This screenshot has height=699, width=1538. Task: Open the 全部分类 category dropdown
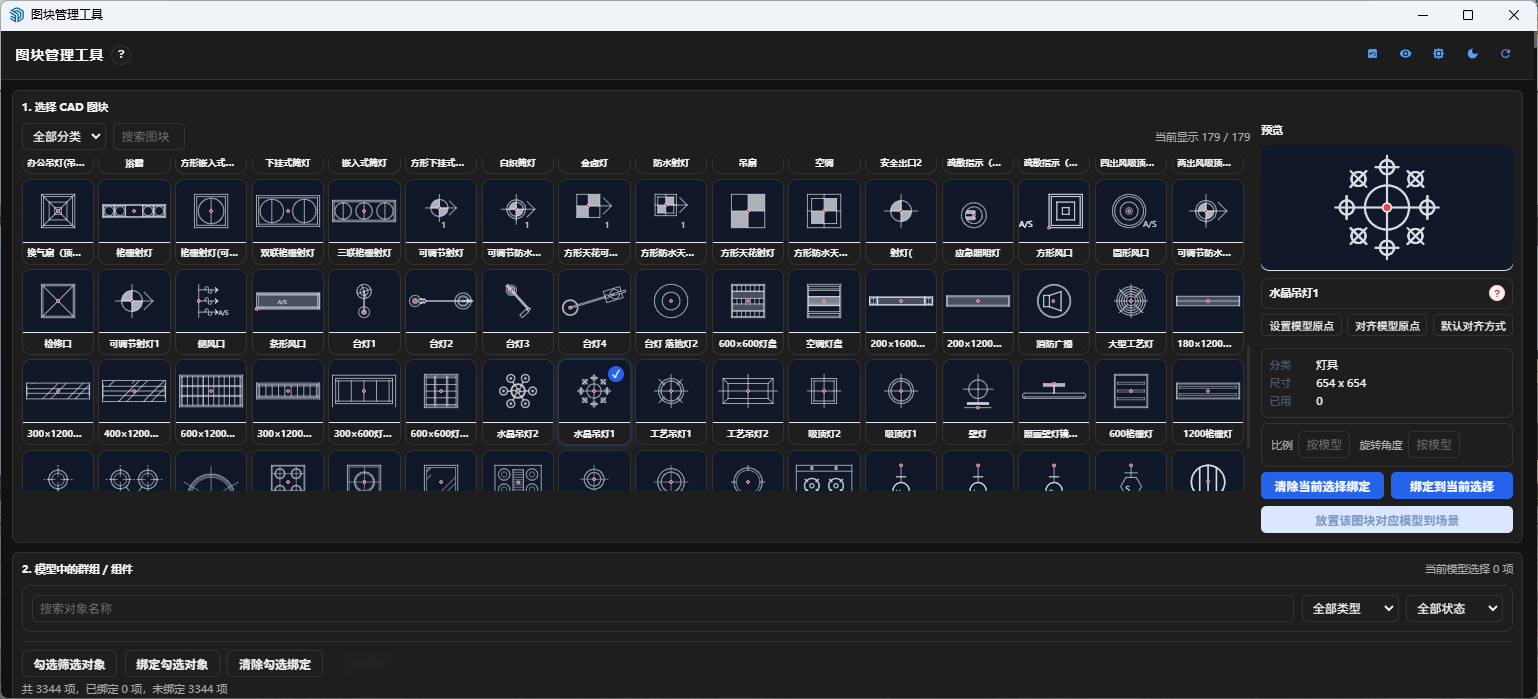64,136
